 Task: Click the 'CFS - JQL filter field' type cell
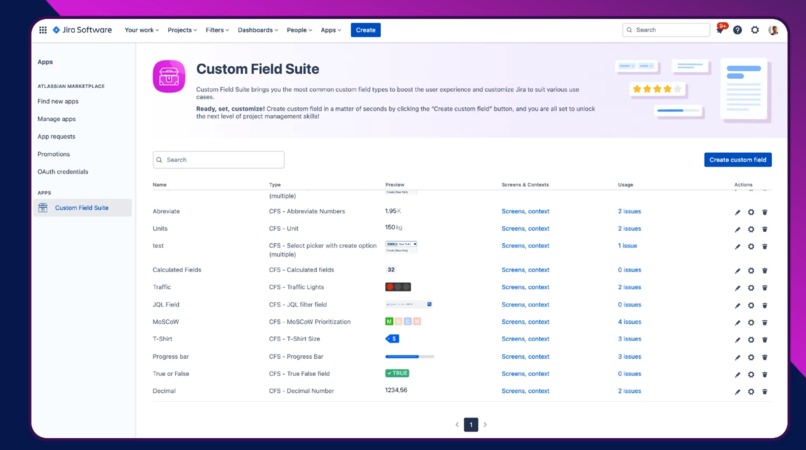coord(298,304)
